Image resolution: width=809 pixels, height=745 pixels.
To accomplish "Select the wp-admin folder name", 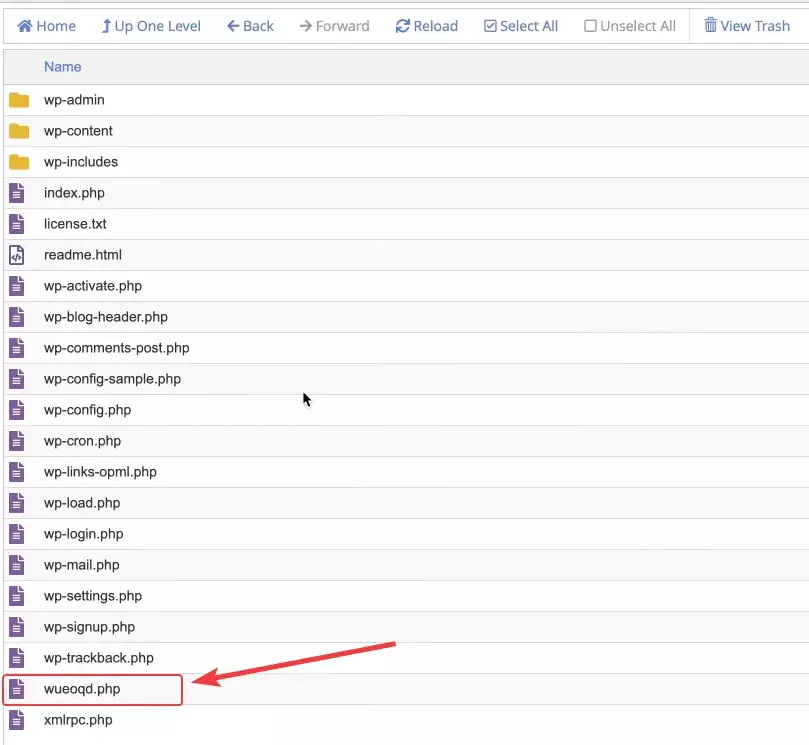I will tap(74, 100).
